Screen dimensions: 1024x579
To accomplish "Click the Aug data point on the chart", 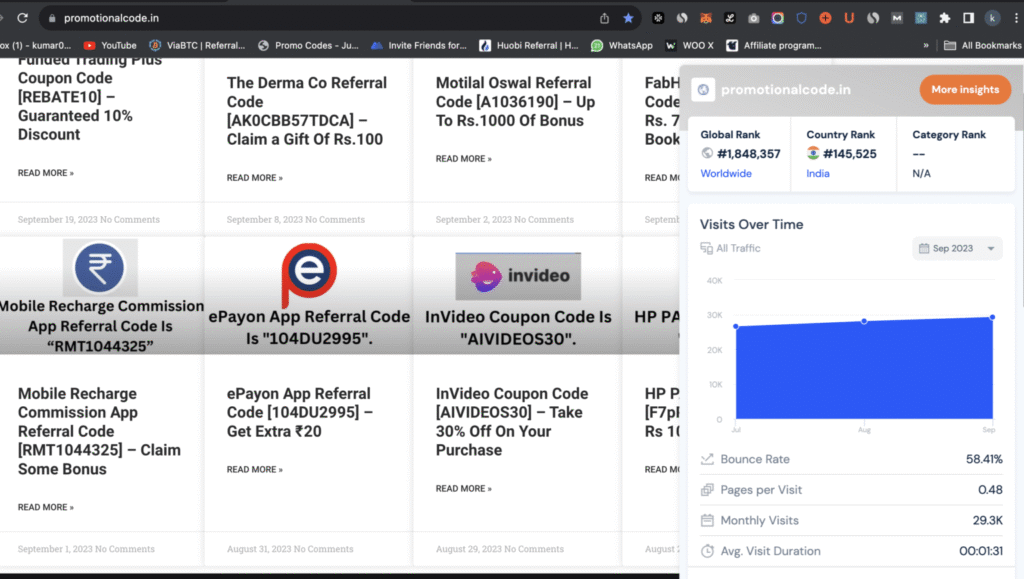I will tap(864, 321).
